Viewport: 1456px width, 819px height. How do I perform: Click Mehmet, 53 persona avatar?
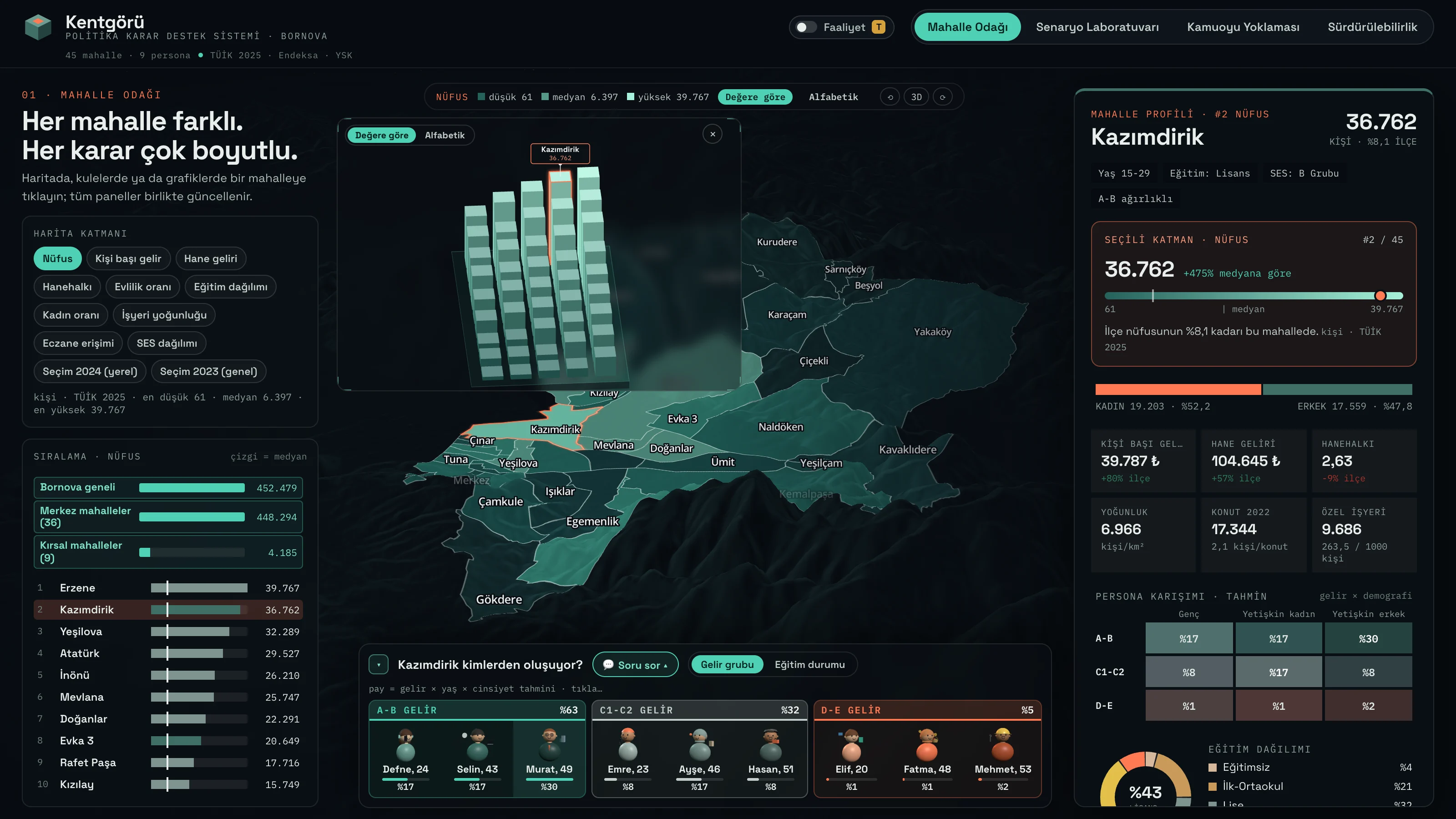pyautogui.click(x=1003, y=745)
